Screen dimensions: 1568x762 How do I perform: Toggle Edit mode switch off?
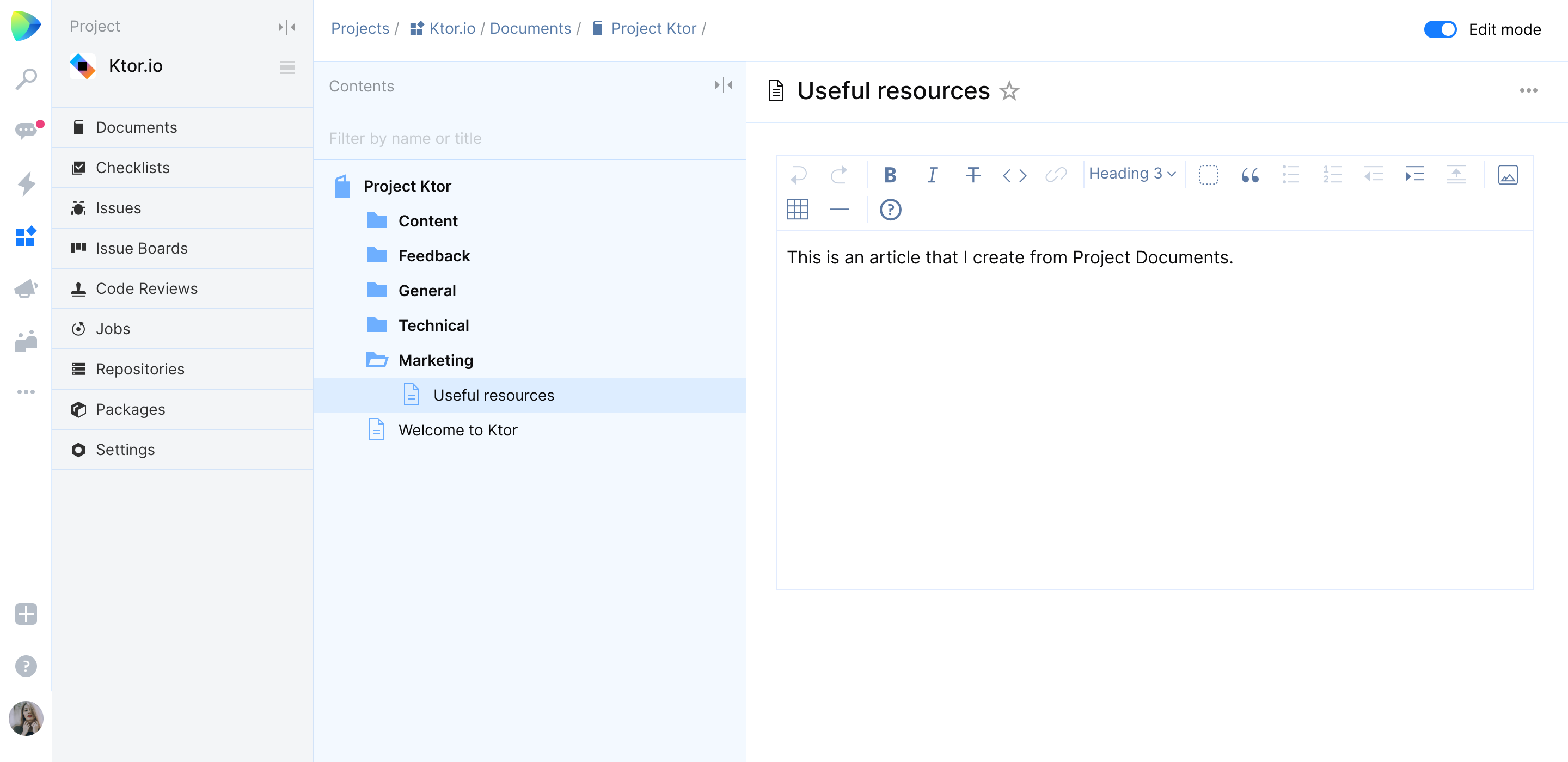click(1440, 29)
